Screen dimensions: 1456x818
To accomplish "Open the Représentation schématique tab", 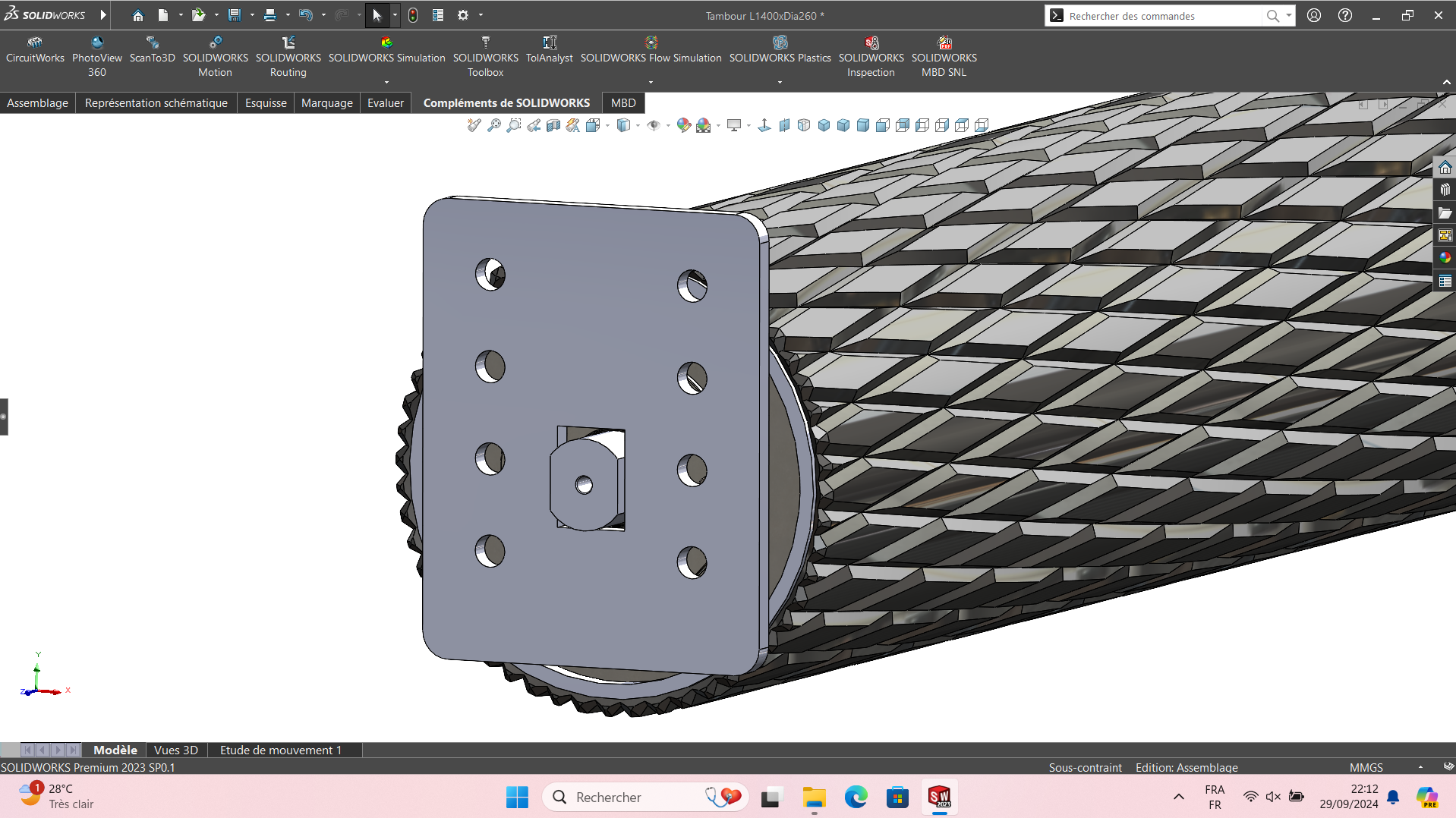I will coord(156,103).
